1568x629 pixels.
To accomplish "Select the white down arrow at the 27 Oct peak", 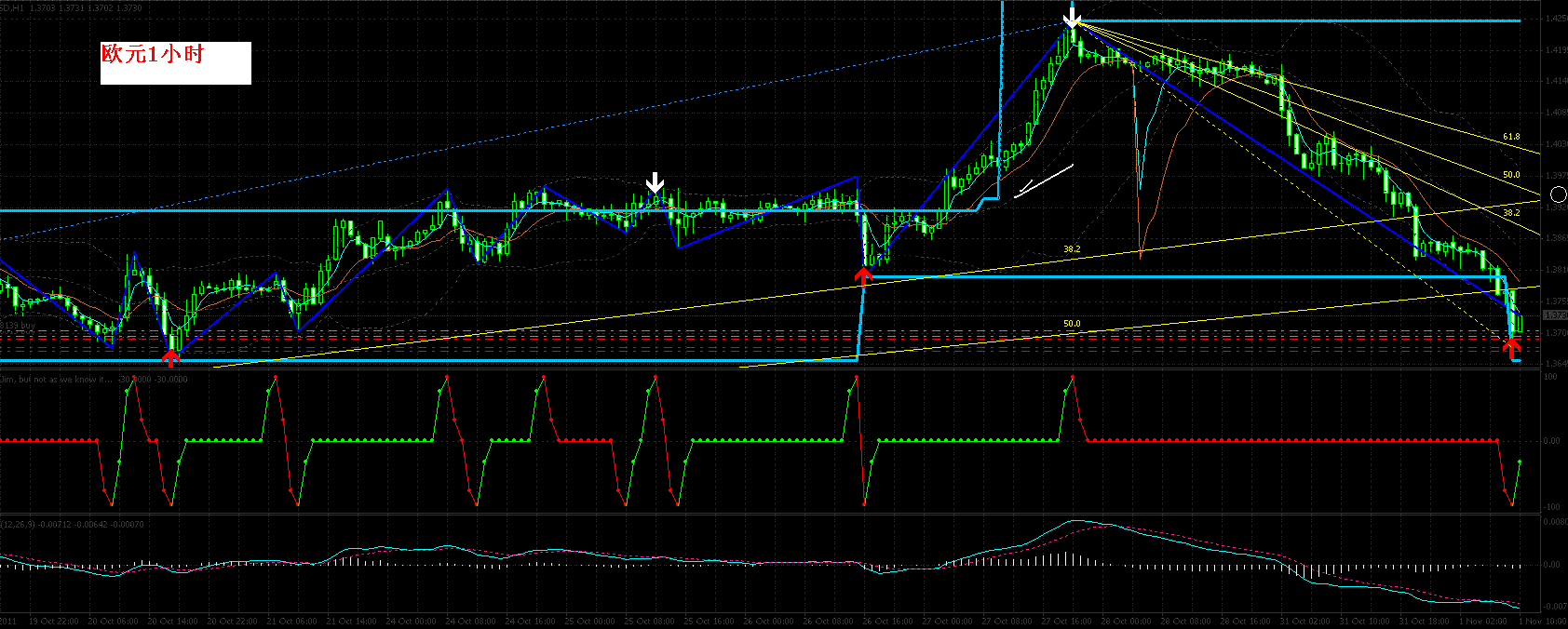I will coord(1073,19).
